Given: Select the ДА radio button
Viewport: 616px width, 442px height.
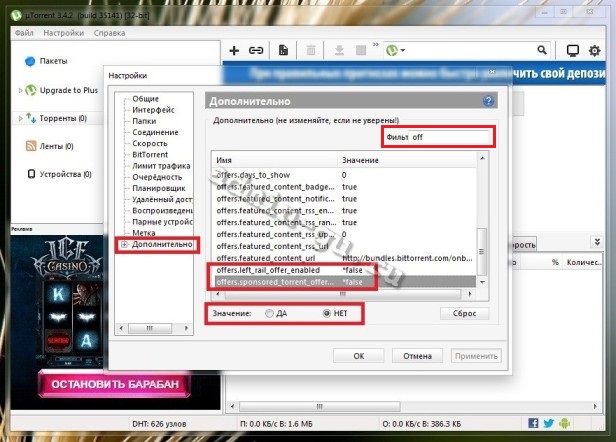Looking at the screenshot, I should point(270,313).
